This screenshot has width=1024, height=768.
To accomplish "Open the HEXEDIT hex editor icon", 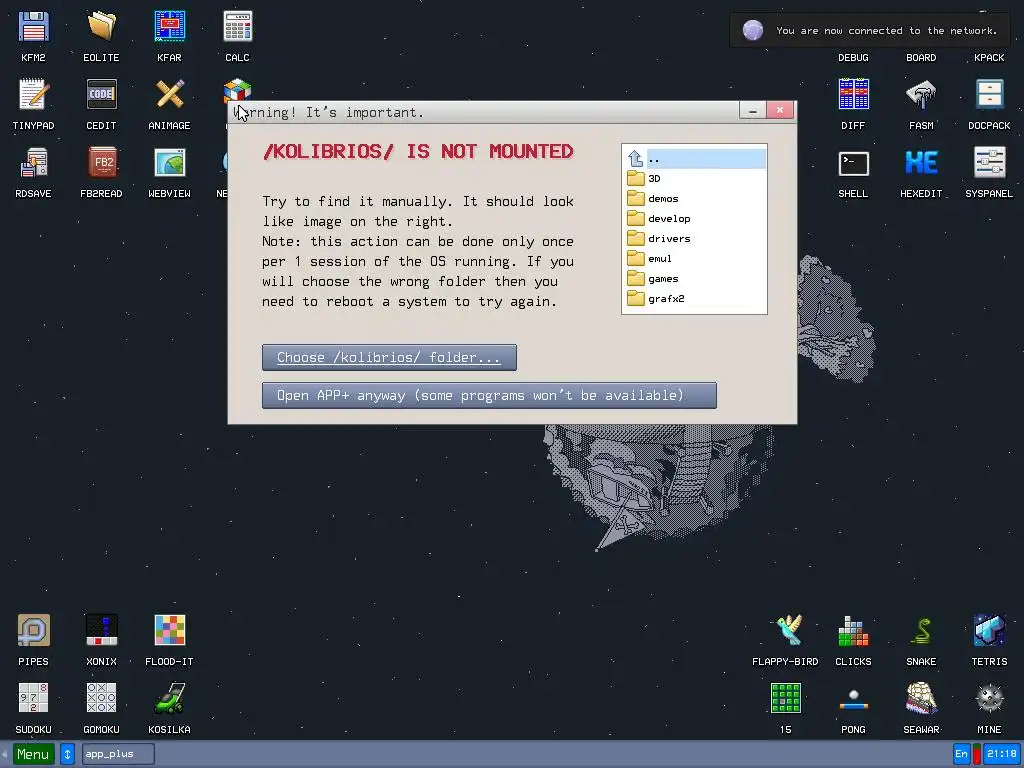I will pos(921,163).
